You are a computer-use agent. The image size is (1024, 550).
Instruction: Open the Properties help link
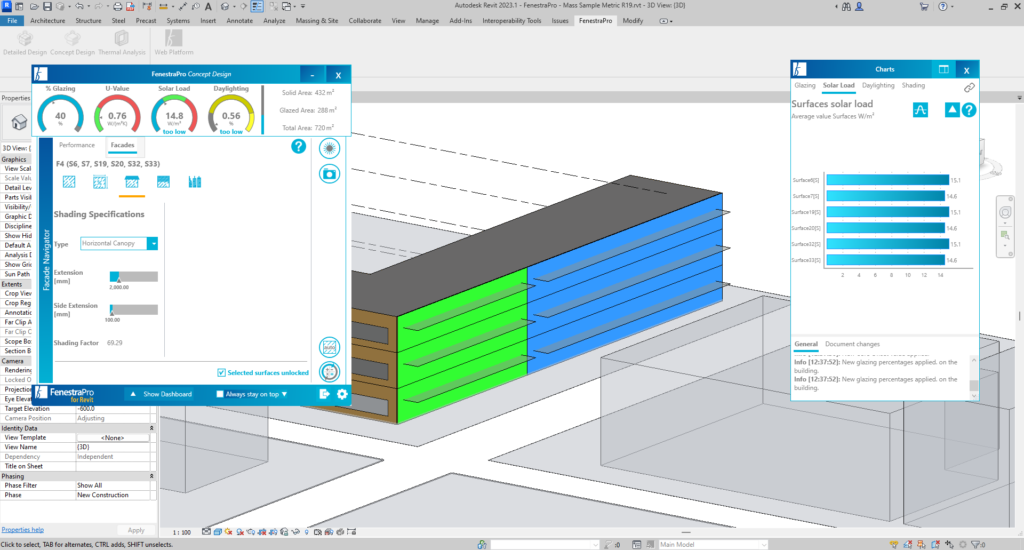click(22, 530)
